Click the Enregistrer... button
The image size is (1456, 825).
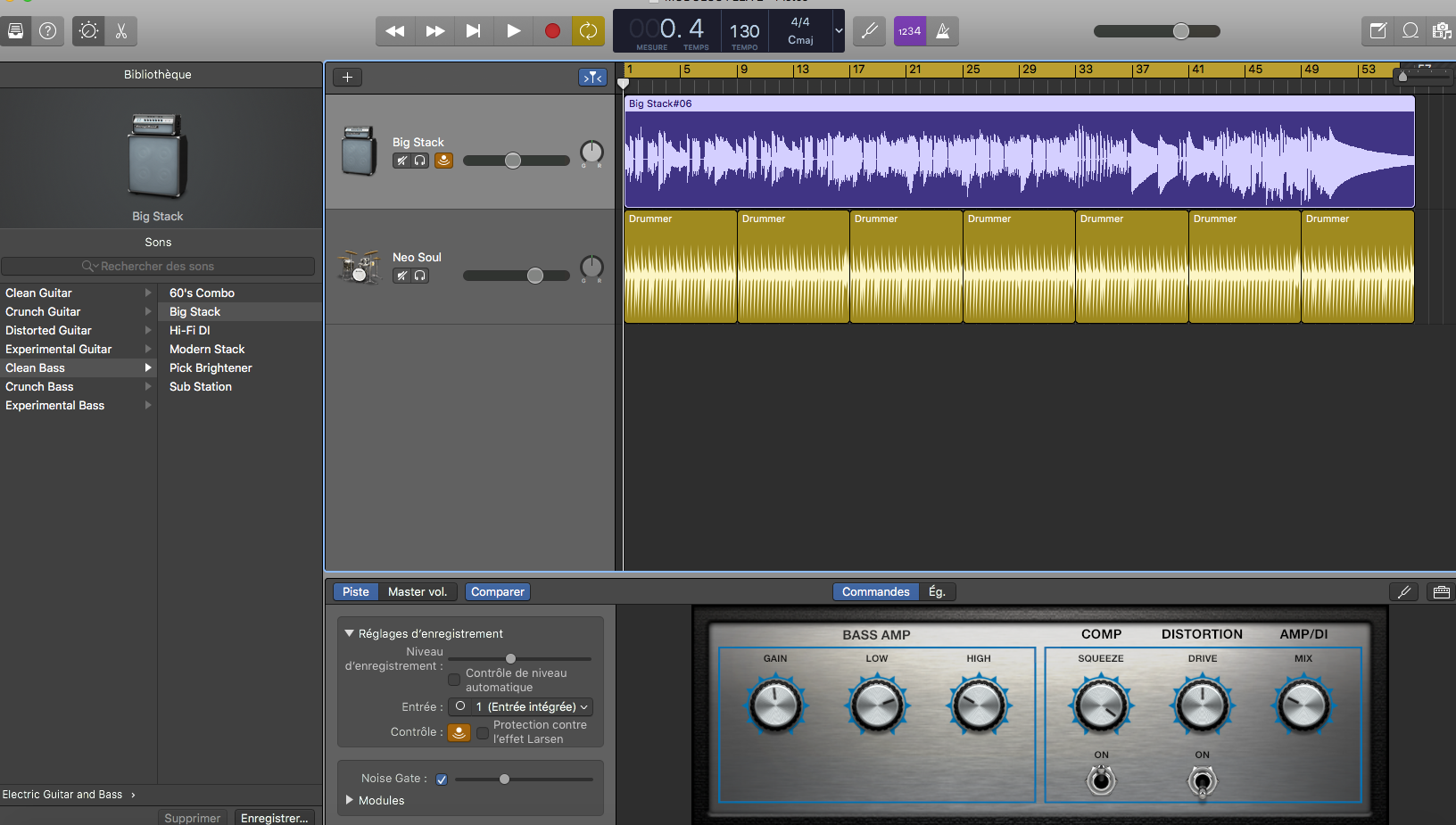pos(274,817)
